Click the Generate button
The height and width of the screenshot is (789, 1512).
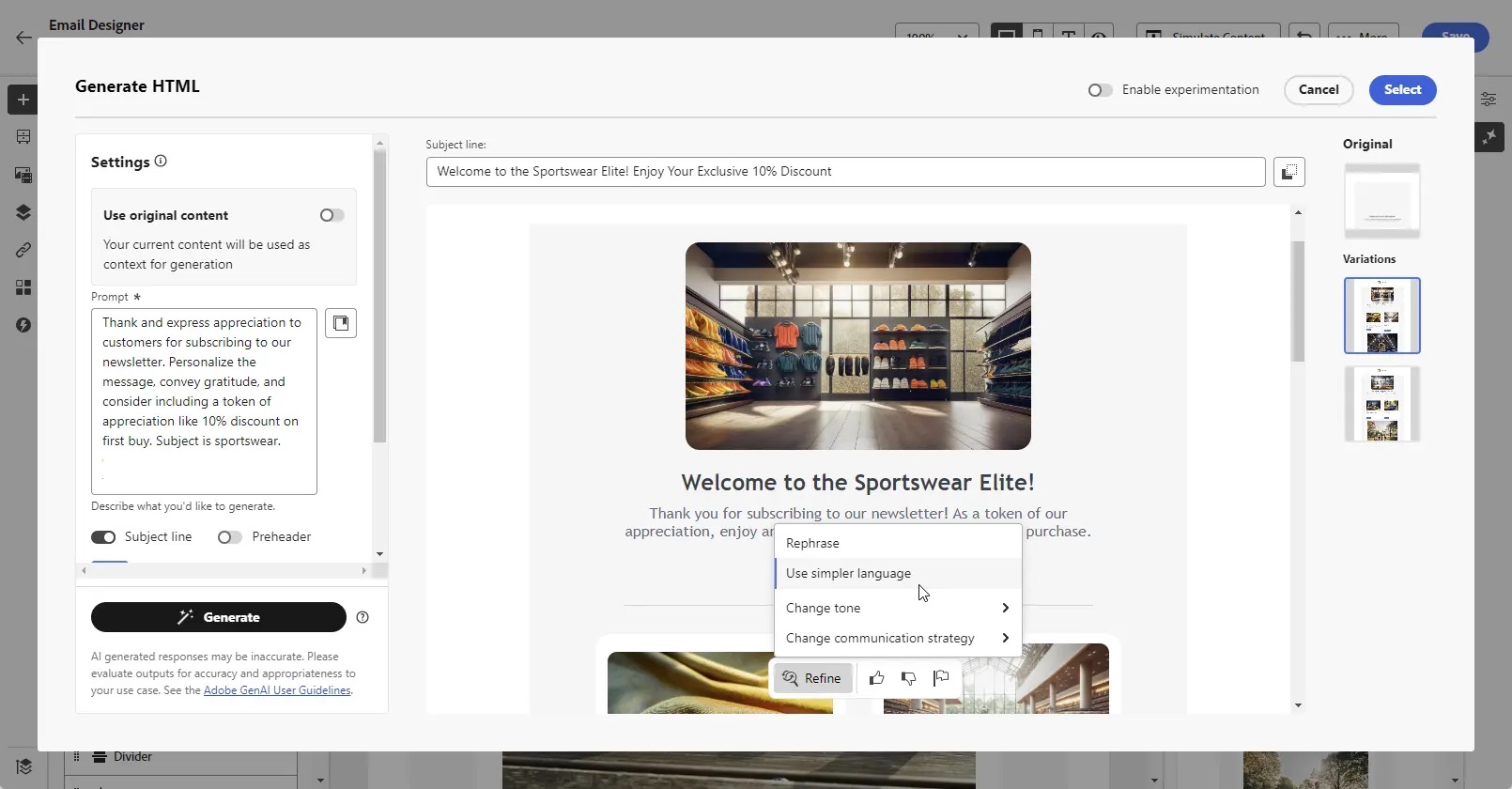pyautogui.click(x=219, y=617)
